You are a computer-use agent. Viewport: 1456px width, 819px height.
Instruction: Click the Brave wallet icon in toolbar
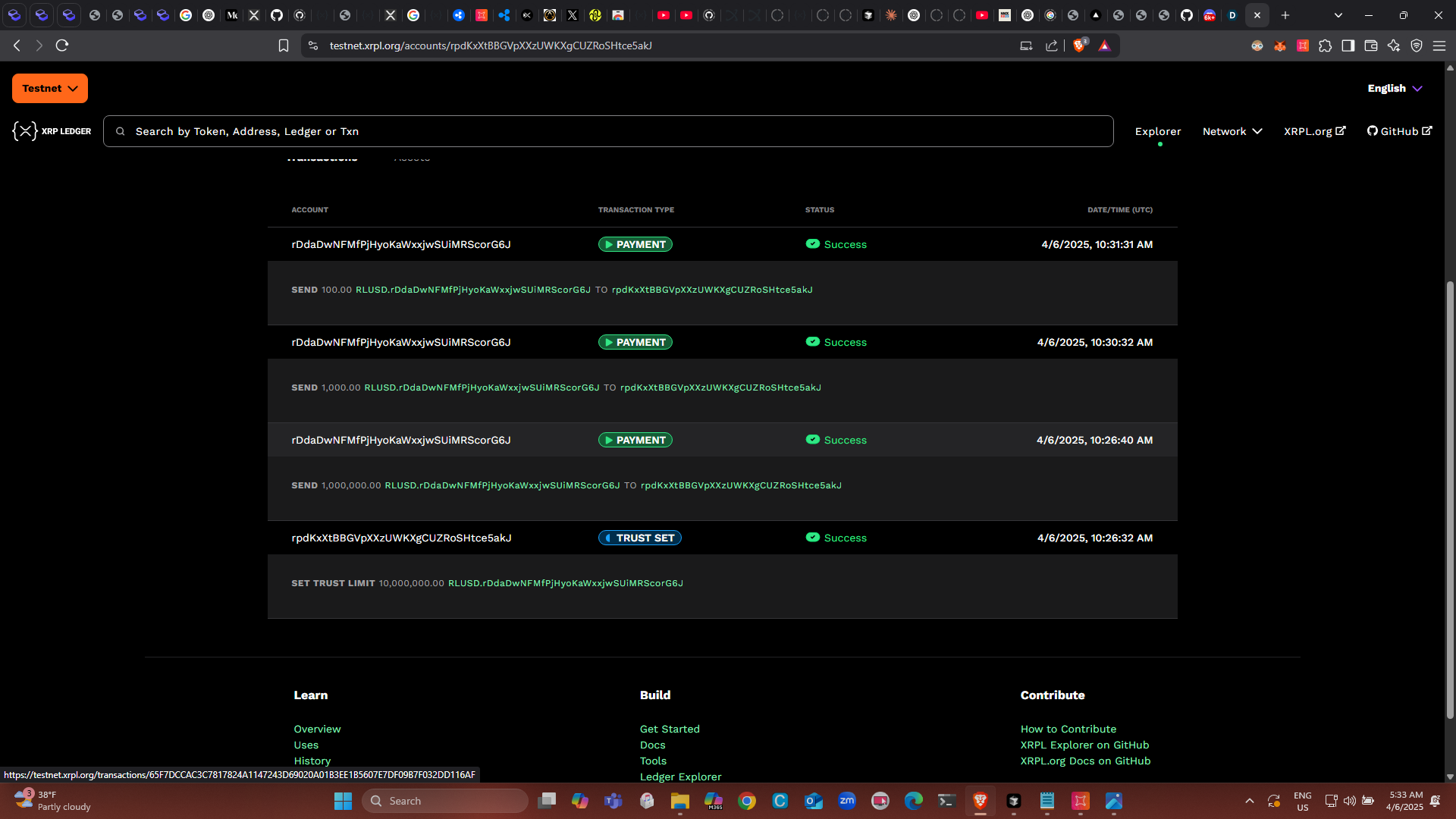coord(1370,45)
